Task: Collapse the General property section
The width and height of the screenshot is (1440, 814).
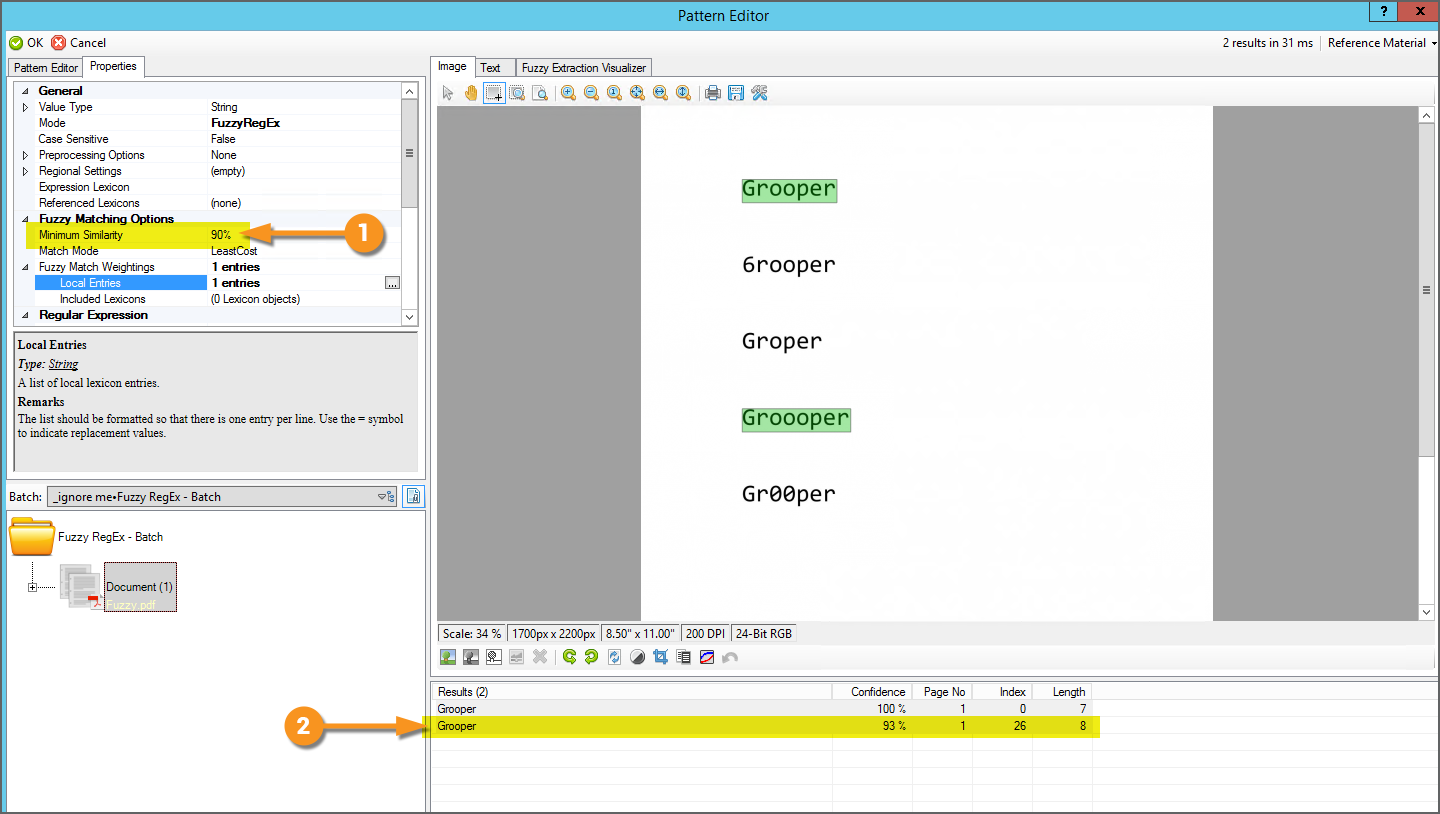Action: click(x=26, y=91)
